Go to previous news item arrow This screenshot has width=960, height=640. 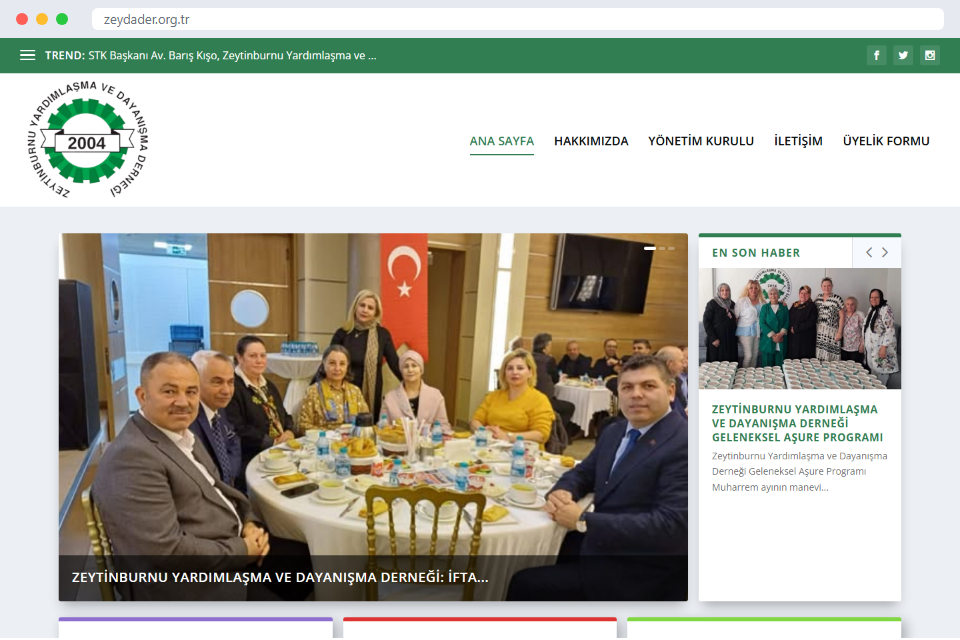click(x=869, y=252)
